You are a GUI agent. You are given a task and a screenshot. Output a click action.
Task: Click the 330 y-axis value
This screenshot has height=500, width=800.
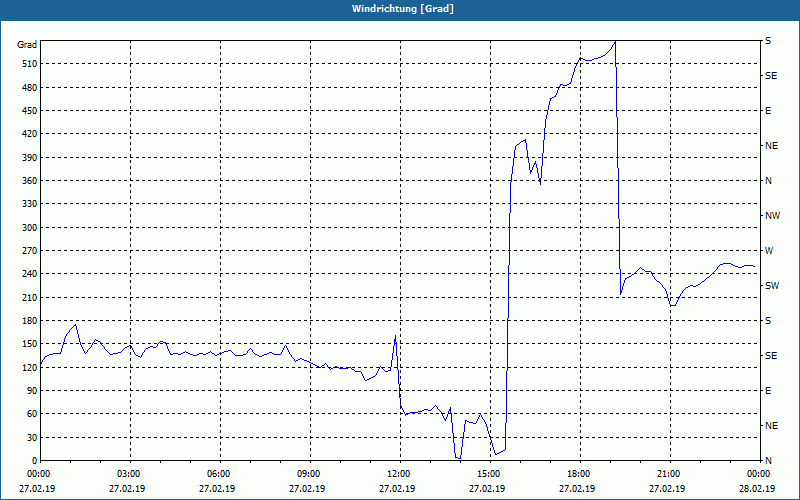pyautogui.click(x=28, y=204)
